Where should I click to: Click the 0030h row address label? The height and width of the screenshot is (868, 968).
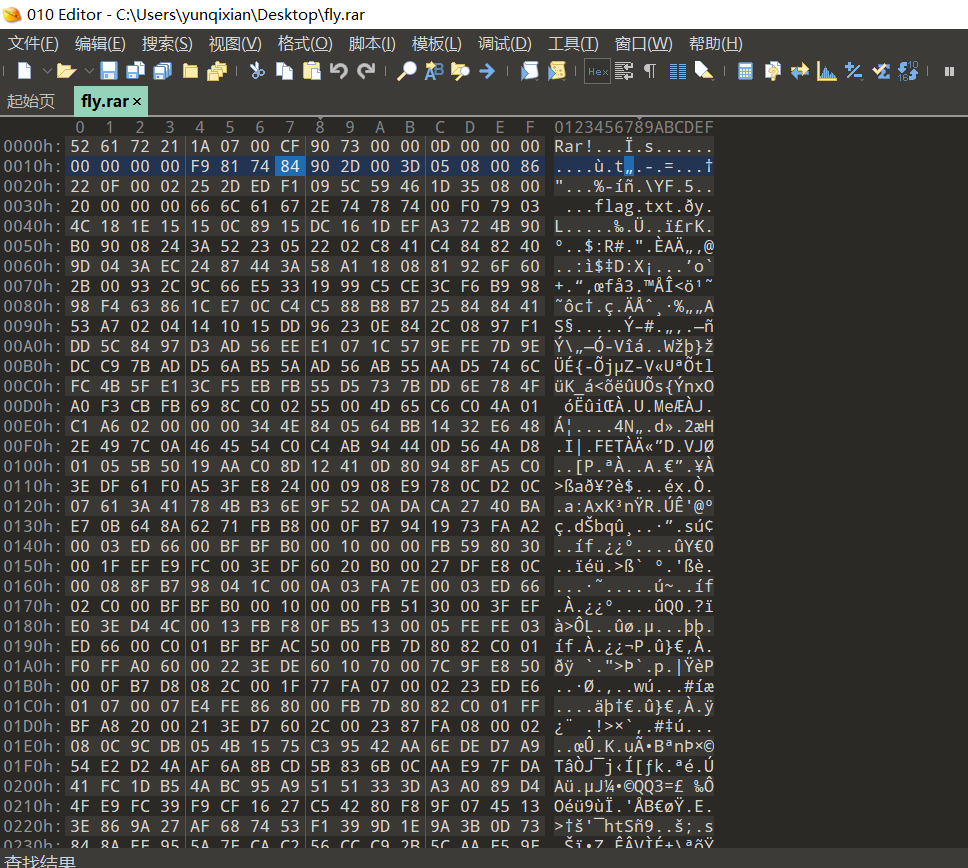(31, 206)
